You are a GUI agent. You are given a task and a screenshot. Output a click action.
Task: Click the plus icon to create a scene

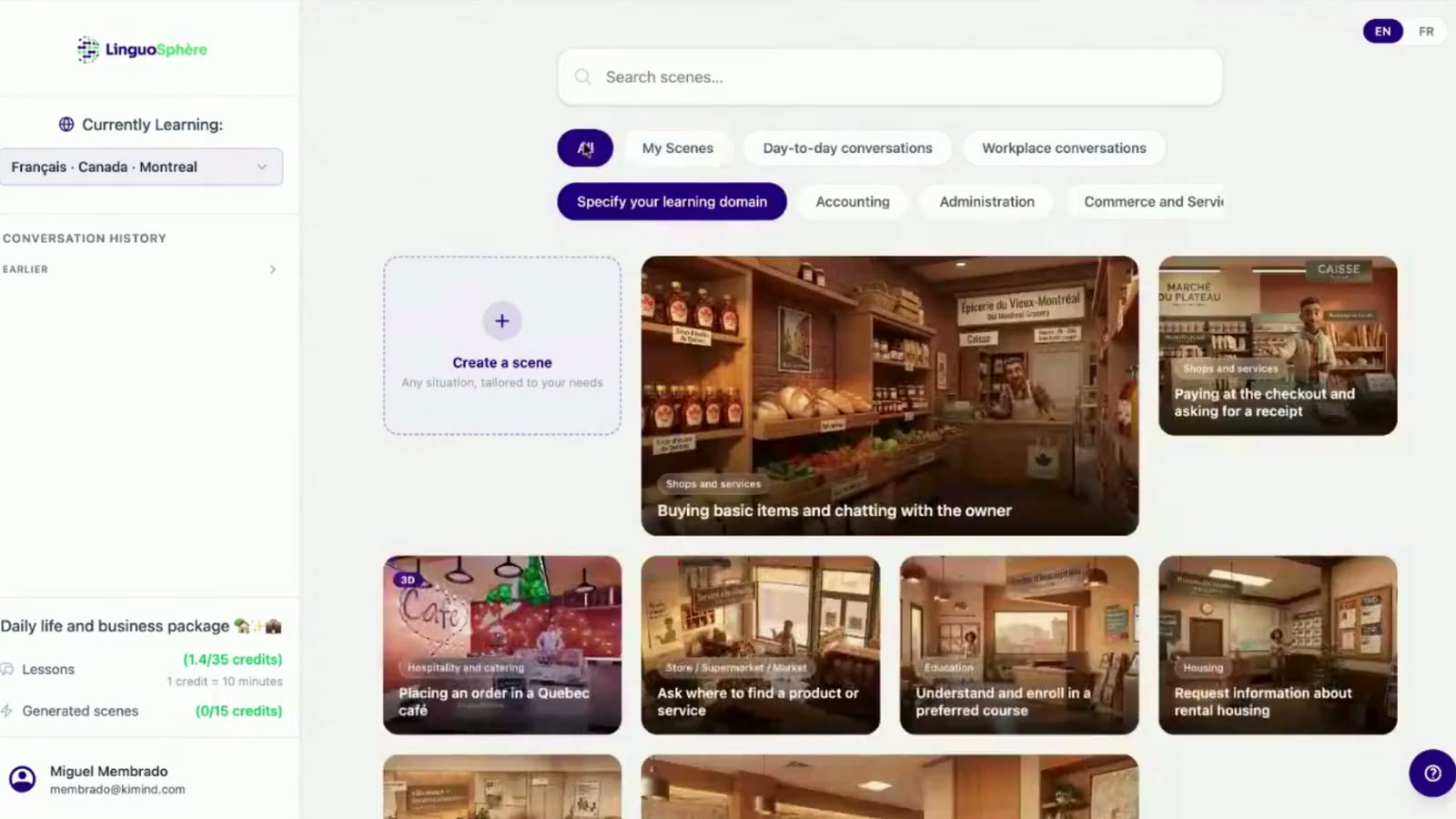(x=501, y=321)
